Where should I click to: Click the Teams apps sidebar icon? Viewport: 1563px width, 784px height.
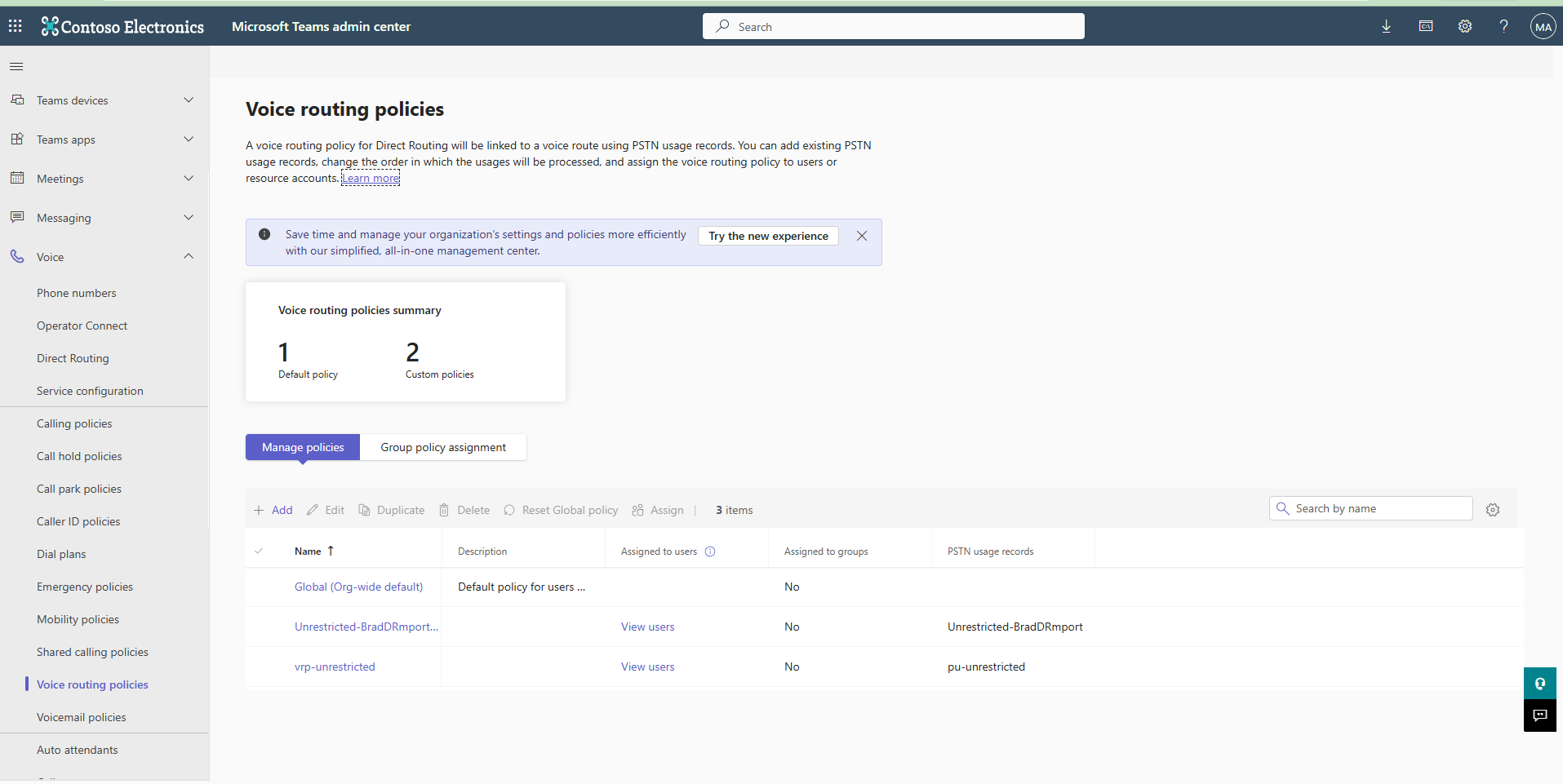pyautogui.click(x=17, y=139)
